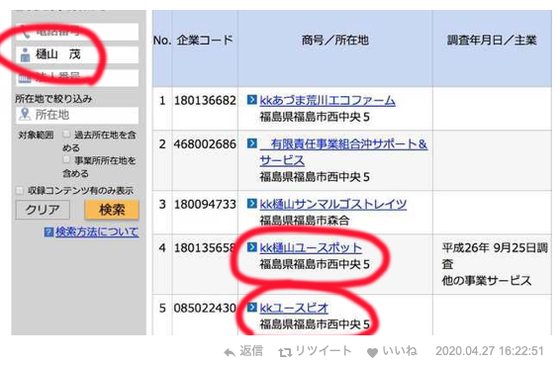This screenshot has height=365, width=560.
Task: Click いいね text
Action: [400, 351]
